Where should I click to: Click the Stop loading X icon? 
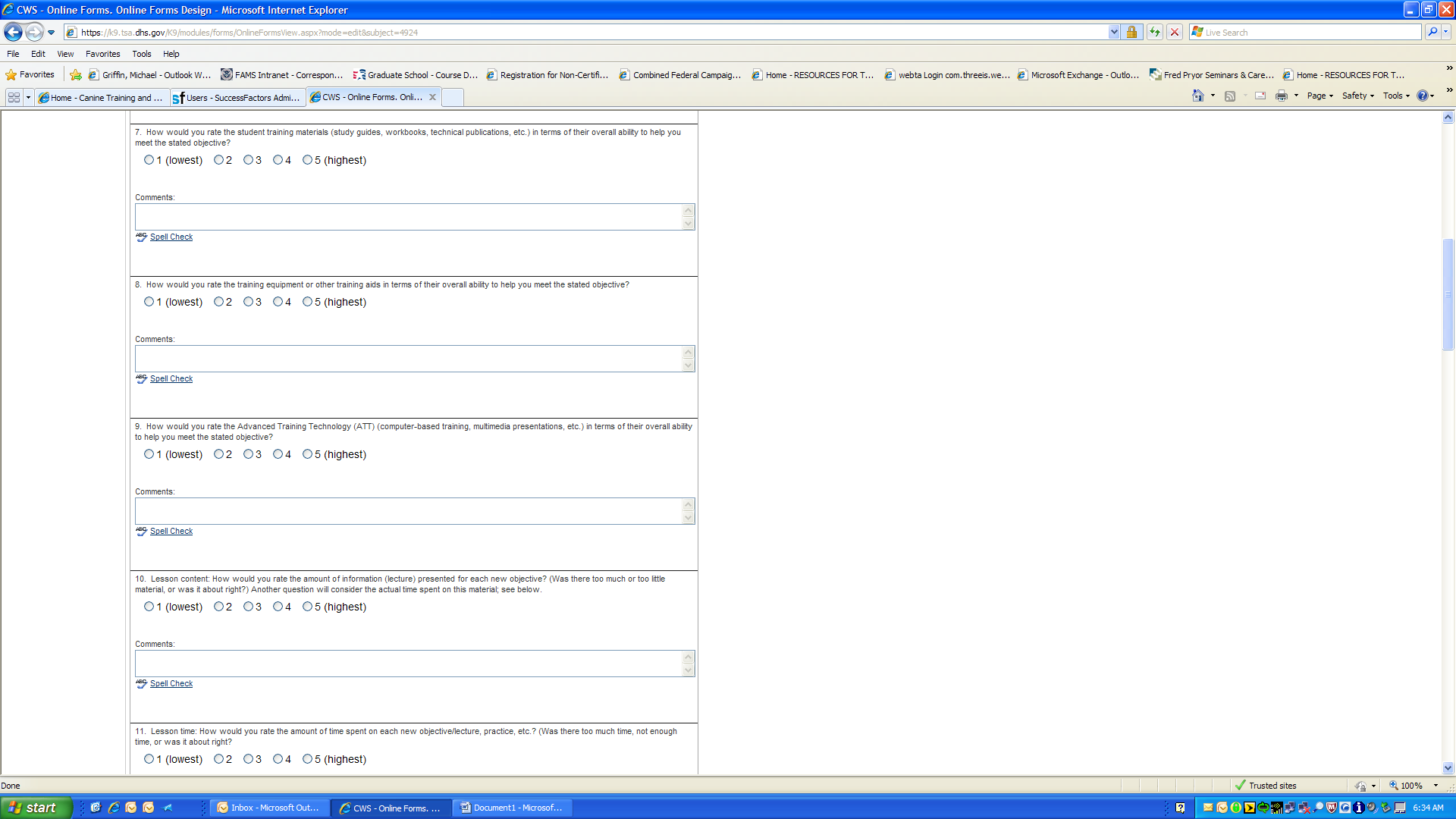click(1175, 33)
